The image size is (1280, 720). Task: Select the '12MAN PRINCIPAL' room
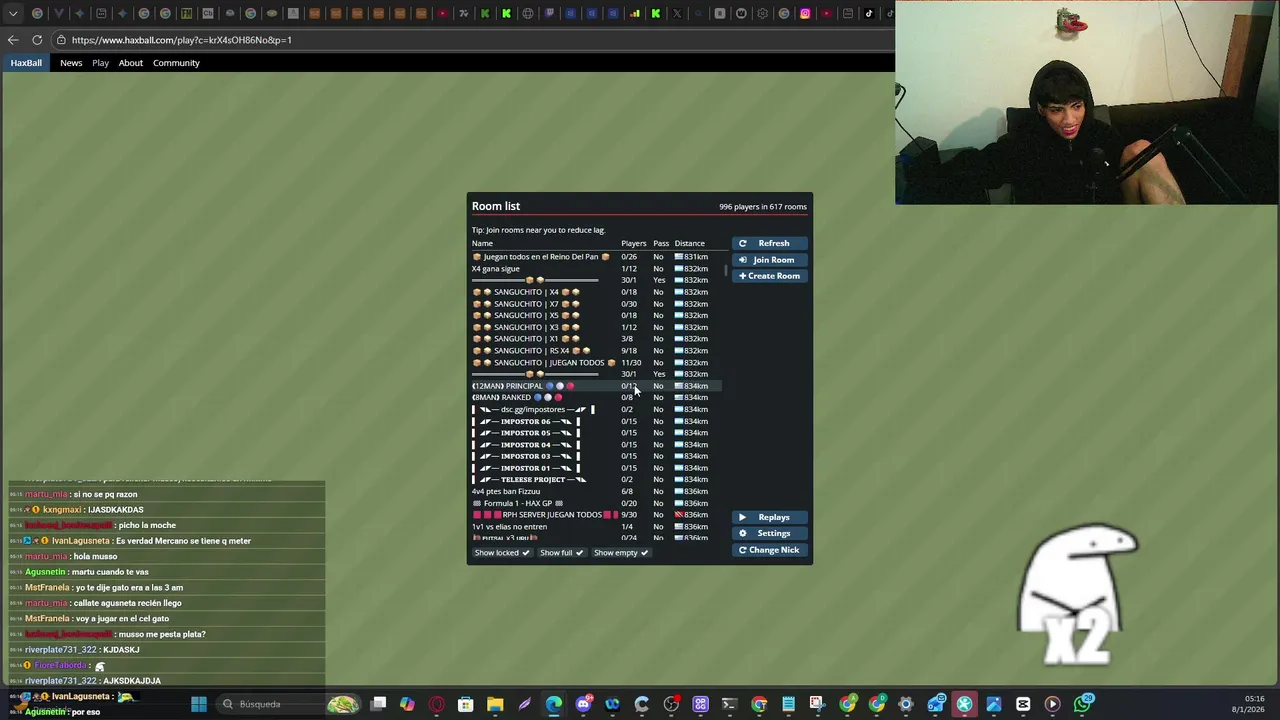pyautogui.click(x=596, y=386)
